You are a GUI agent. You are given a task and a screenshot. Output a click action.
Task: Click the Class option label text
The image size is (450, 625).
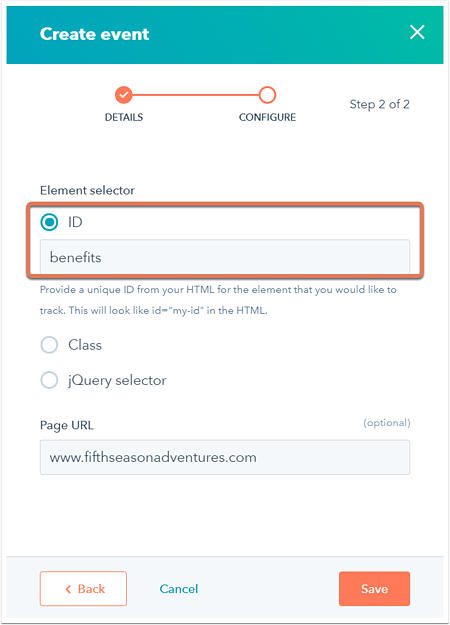click(85, 345)
